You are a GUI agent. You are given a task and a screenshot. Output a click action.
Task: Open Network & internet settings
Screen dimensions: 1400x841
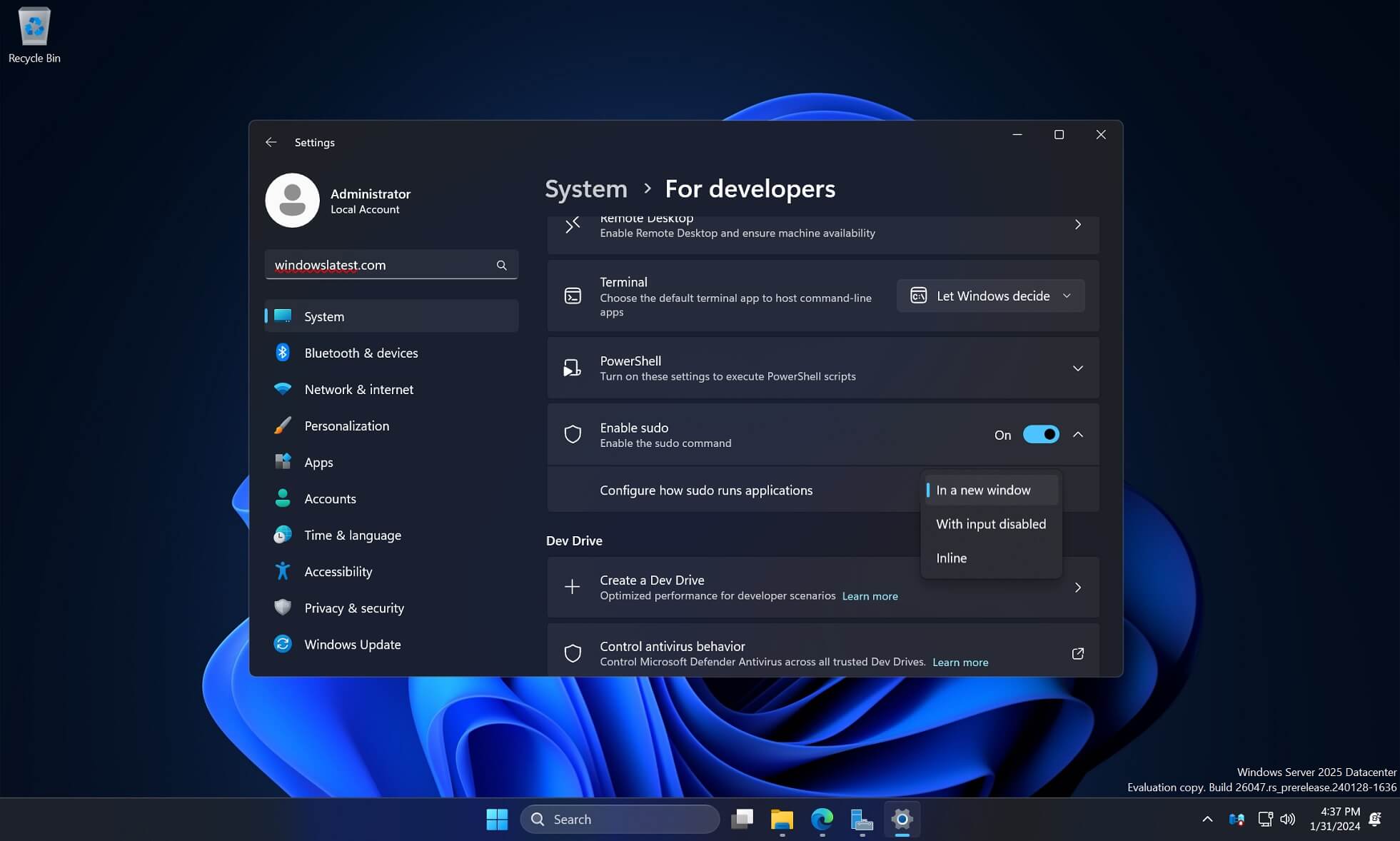click(359, 389)
